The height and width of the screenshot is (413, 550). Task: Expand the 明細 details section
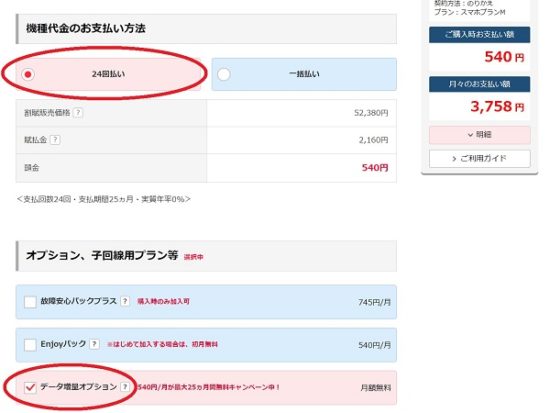pos(479,135)
